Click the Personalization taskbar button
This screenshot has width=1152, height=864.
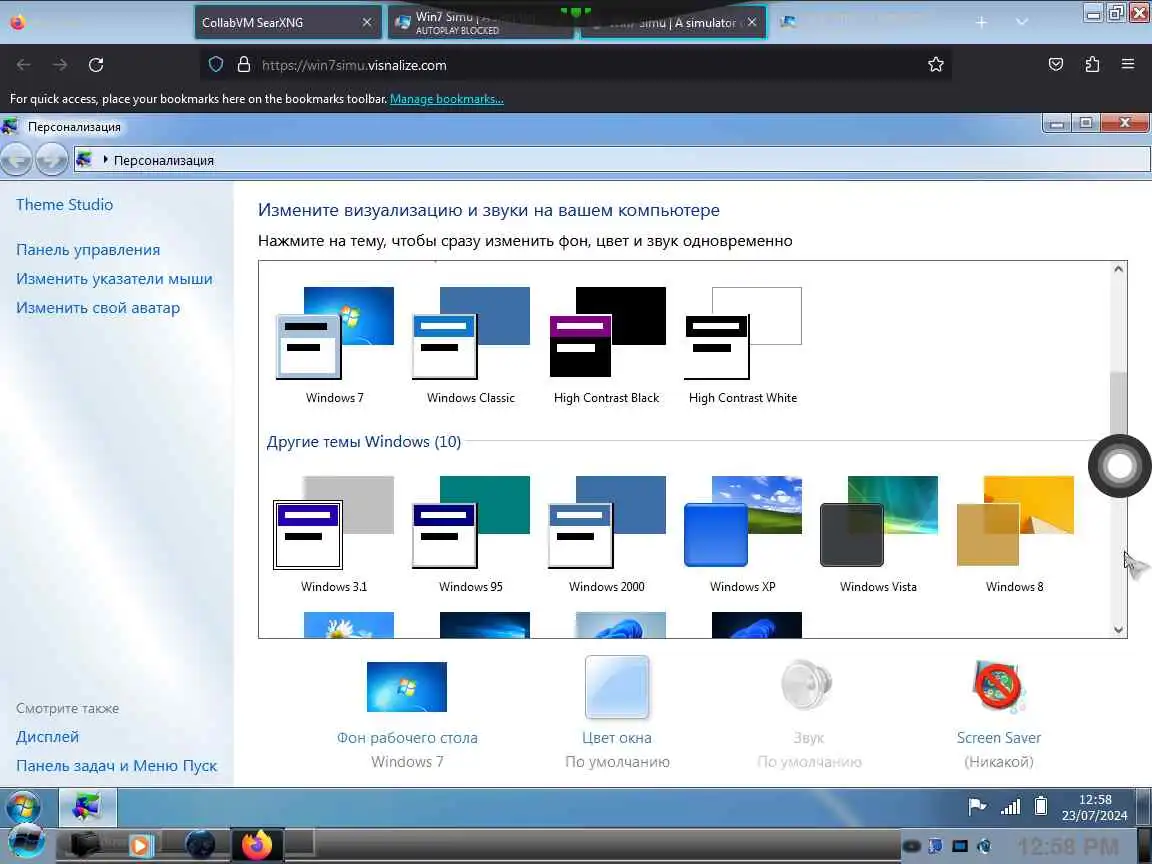87,807
